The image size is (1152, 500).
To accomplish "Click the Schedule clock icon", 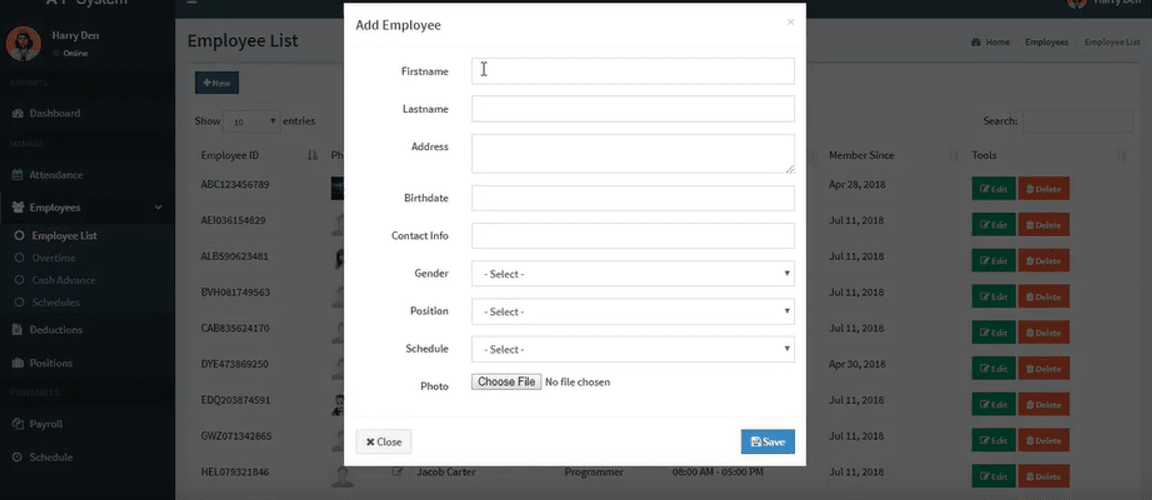I will [18, 457].
